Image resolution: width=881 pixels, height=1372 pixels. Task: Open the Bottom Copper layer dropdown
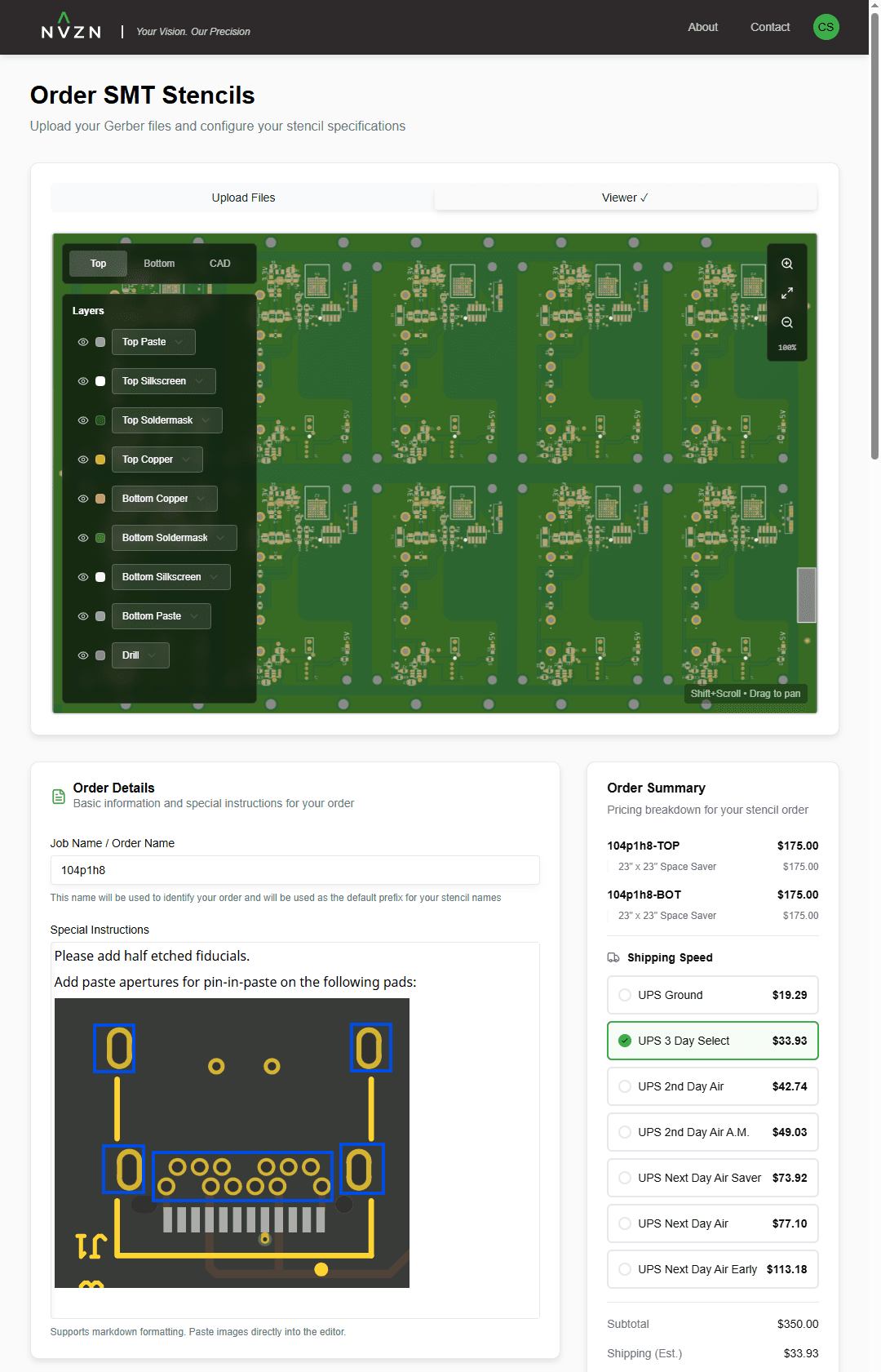[x=165, y=499]
